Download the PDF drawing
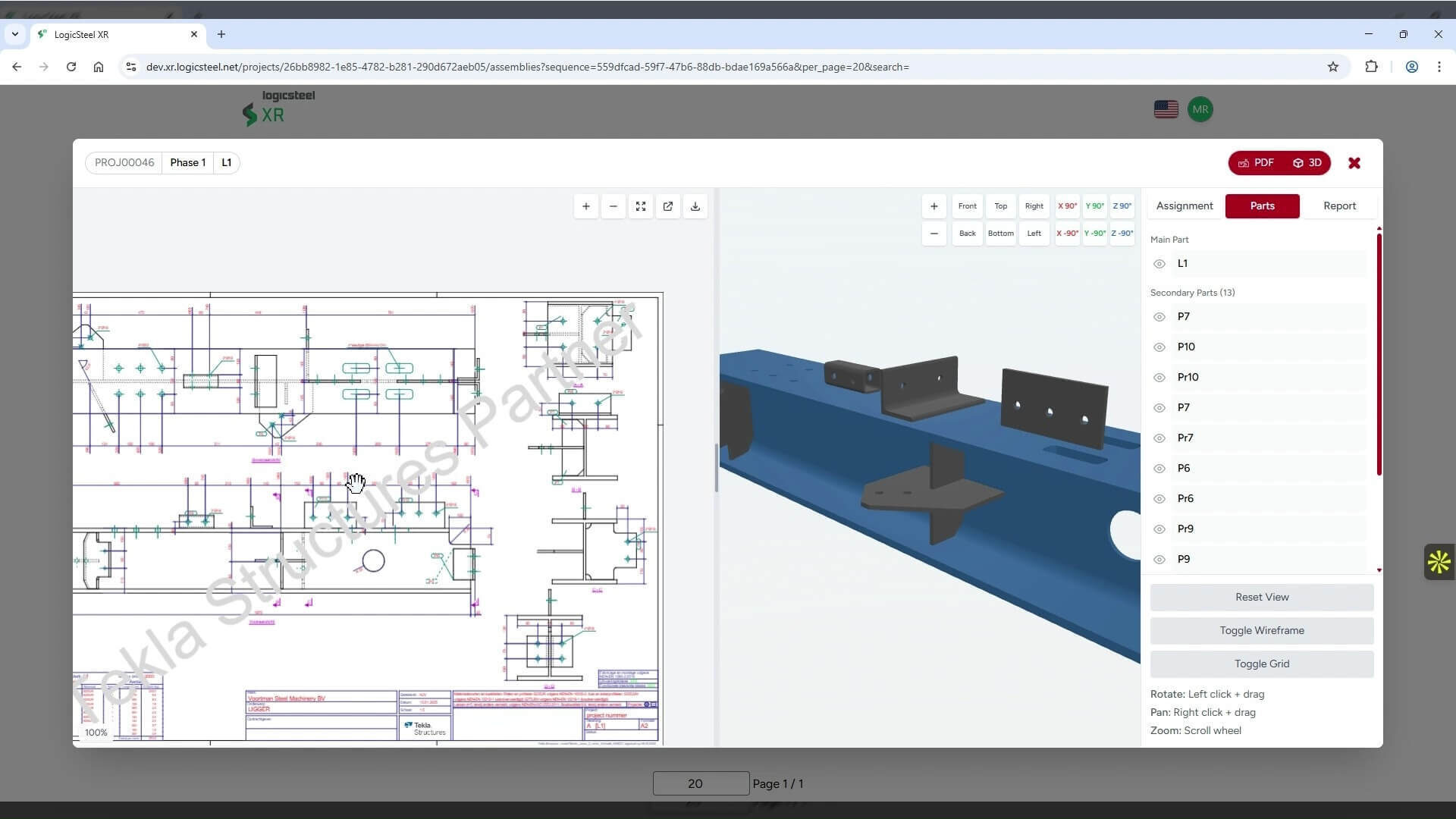Image resolution: width=1456 pixels, height=819 pixels. point(695,206)
